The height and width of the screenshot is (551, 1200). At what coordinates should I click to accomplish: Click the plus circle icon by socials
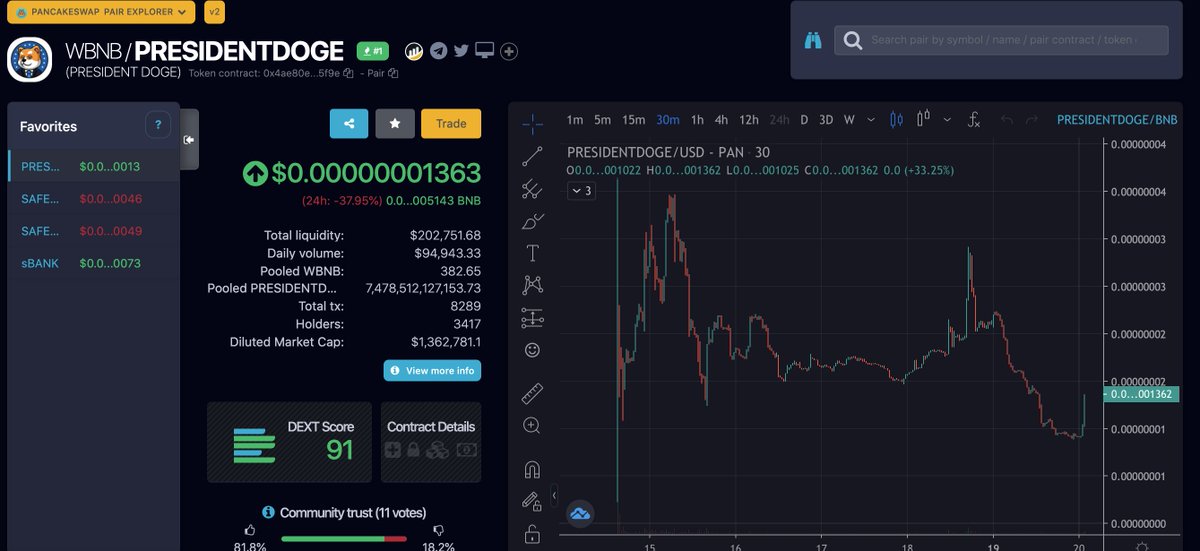point(509,51)
